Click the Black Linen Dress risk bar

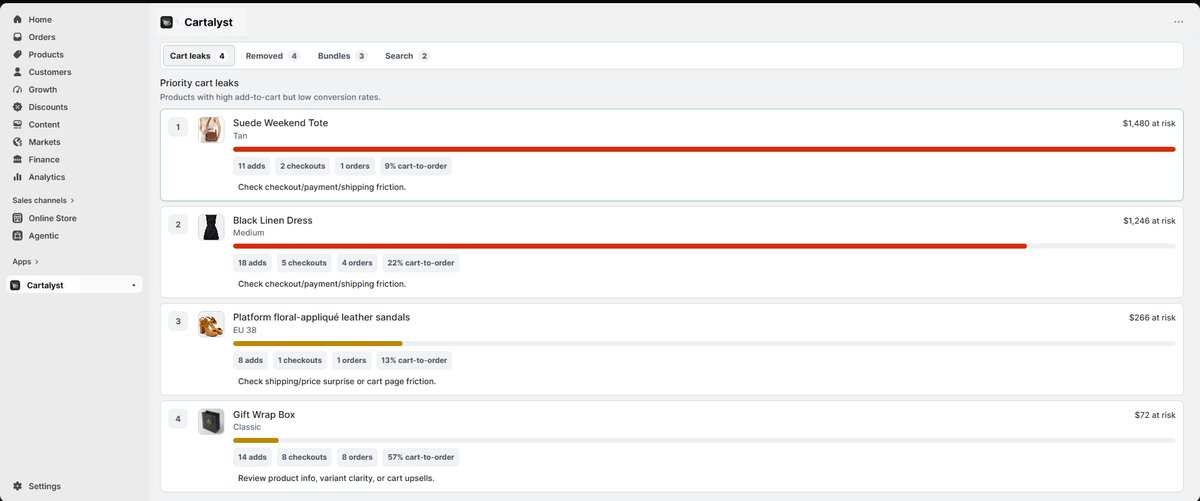(x=704, y=246)
